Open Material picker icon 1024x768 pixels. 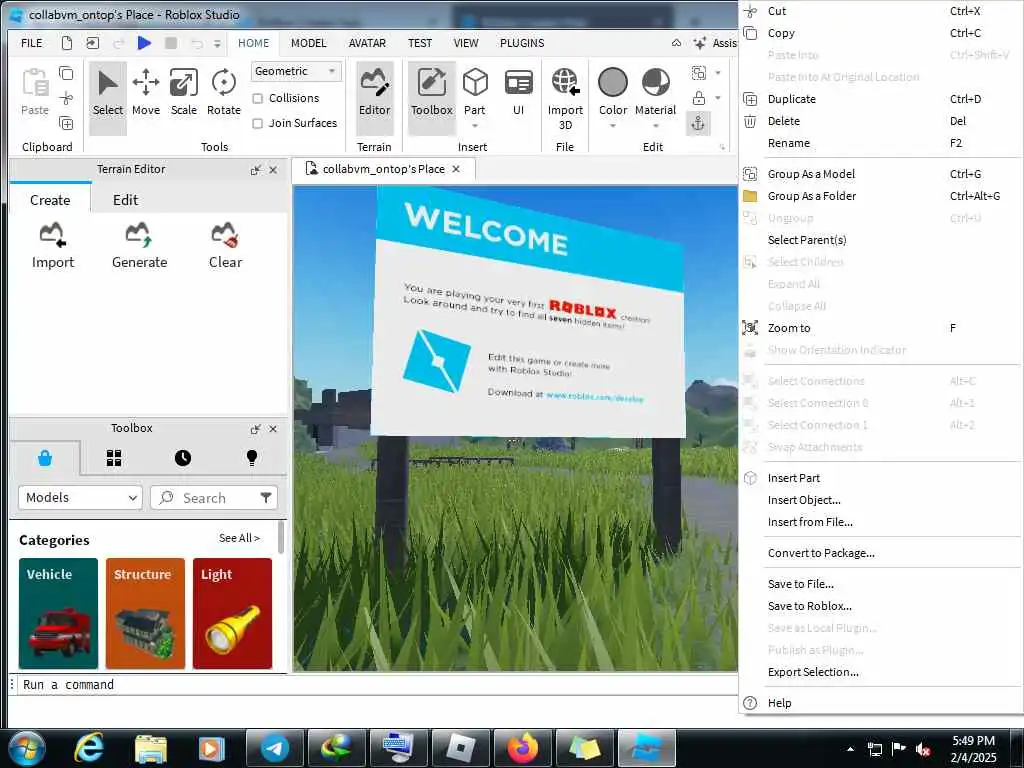pos(656,82)
